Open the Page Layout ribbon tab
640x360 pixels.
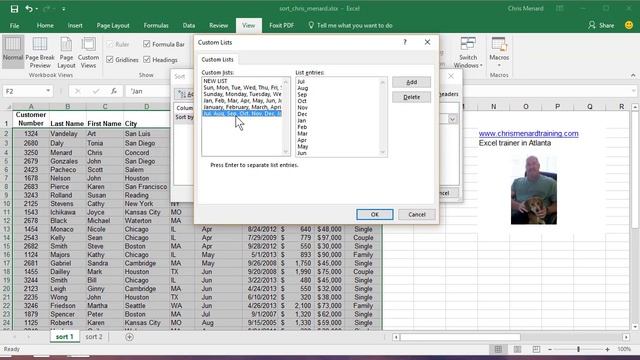pos(113,25)
